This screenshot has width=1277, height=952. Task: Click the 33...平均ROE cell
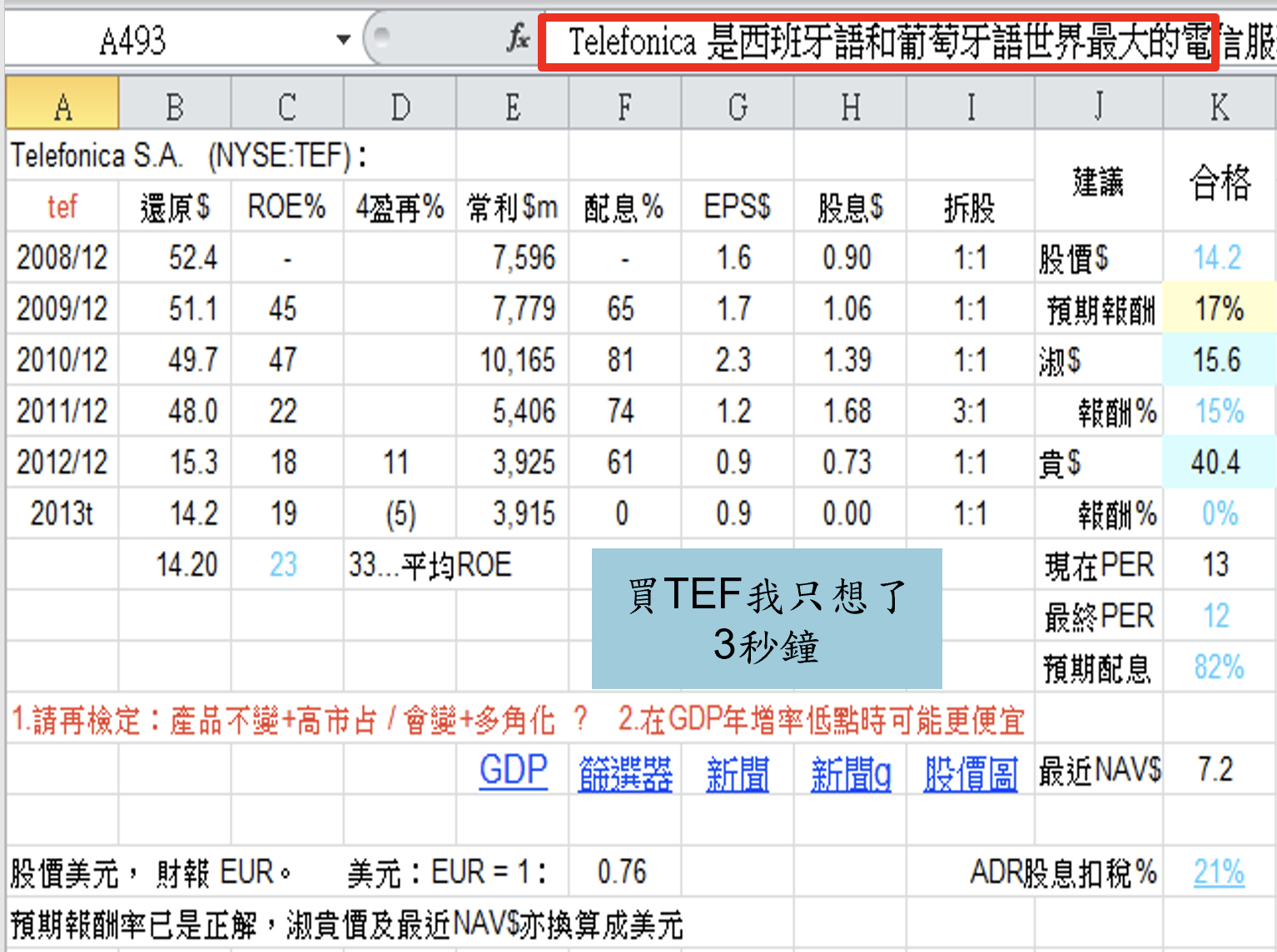[430, 564]
